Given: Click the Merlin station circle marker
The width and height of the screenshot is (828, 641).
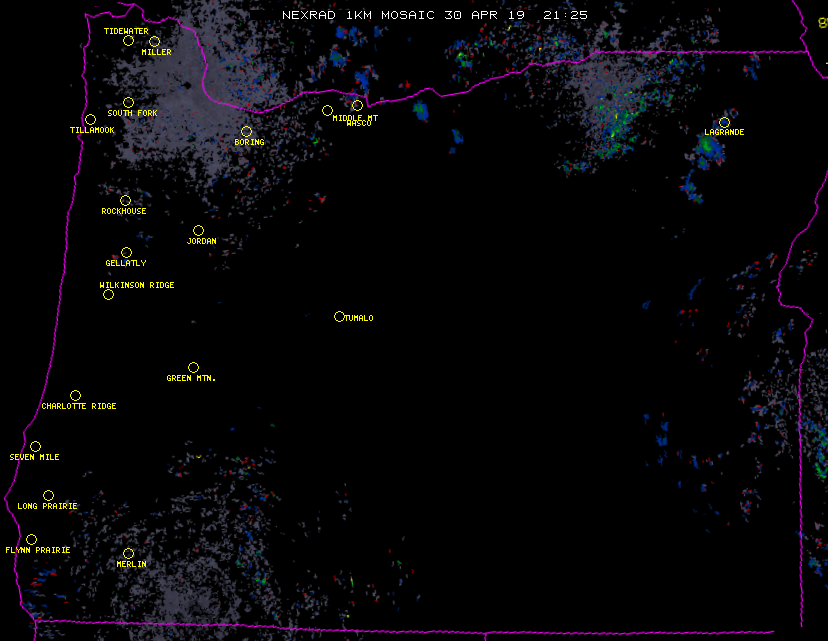Looking at the screenshot, I should (x=128, y=553).
